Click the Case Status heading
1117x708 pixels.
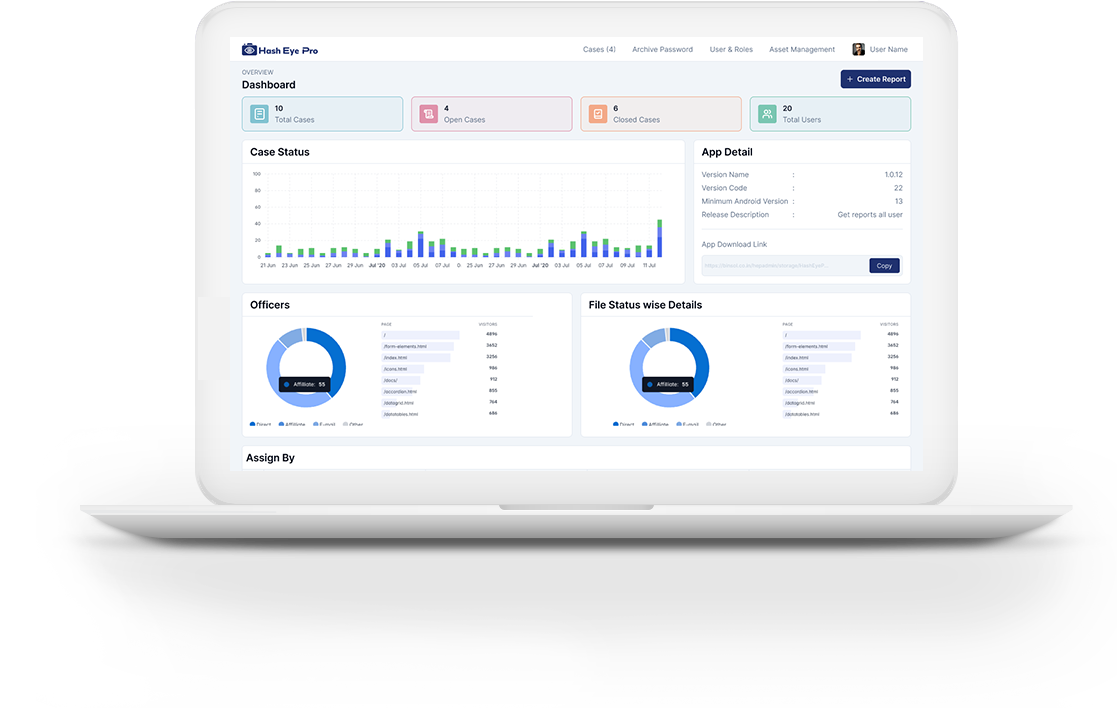pyautogui.click(x=280, y=152)
